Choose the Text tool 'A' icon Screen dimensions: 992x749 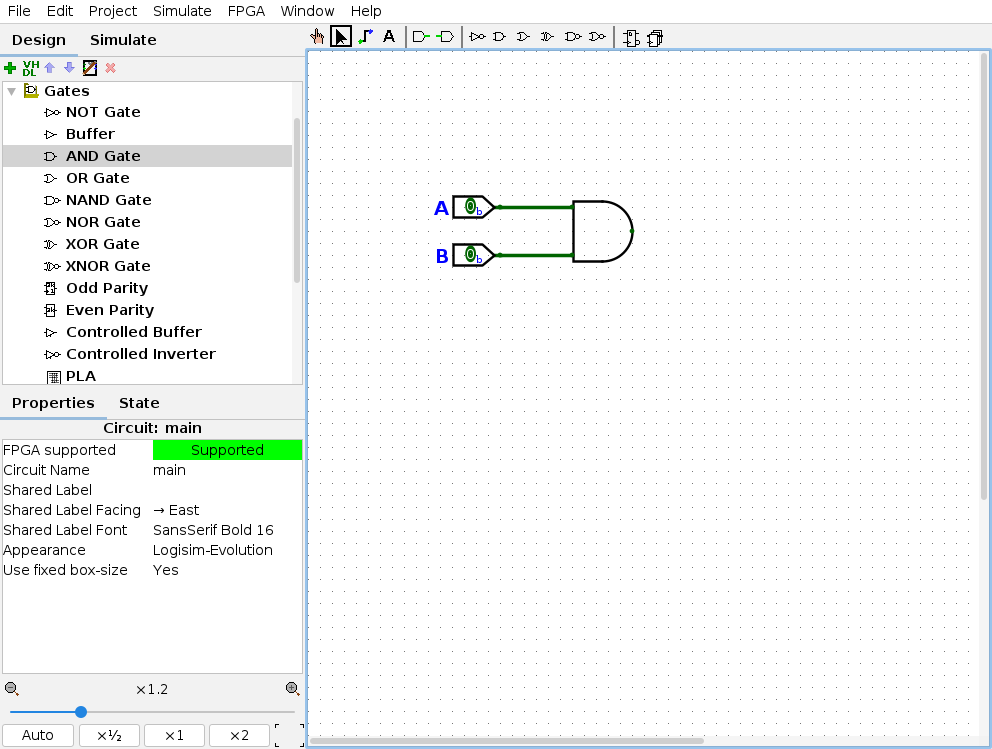tap(389, 37)
